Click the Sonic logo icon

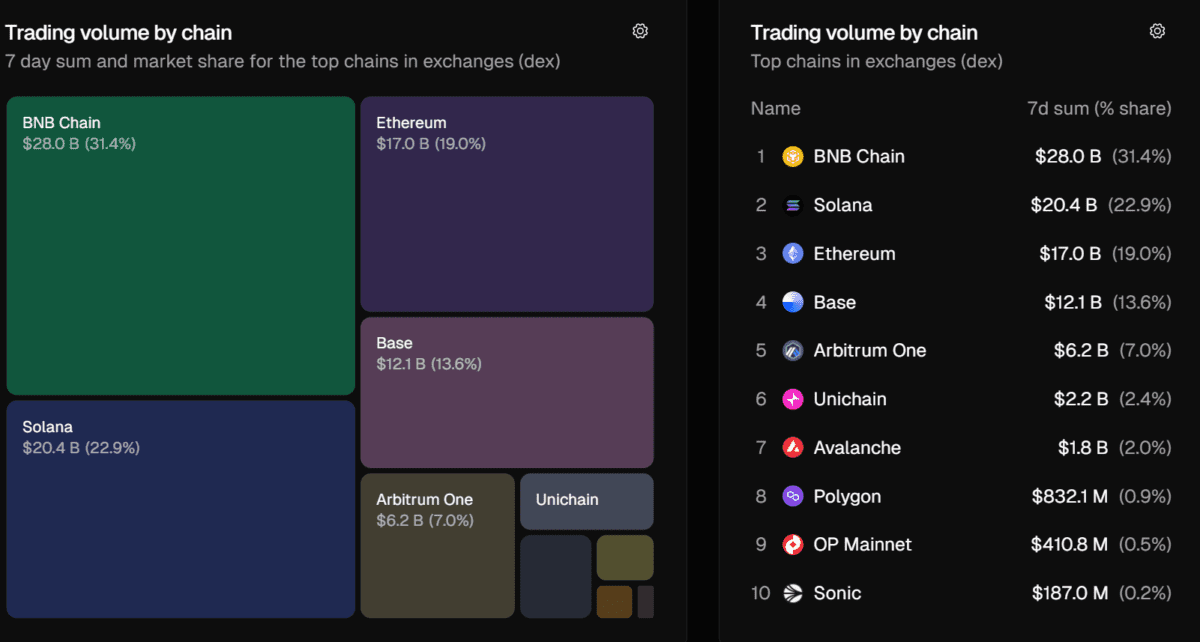793,593
